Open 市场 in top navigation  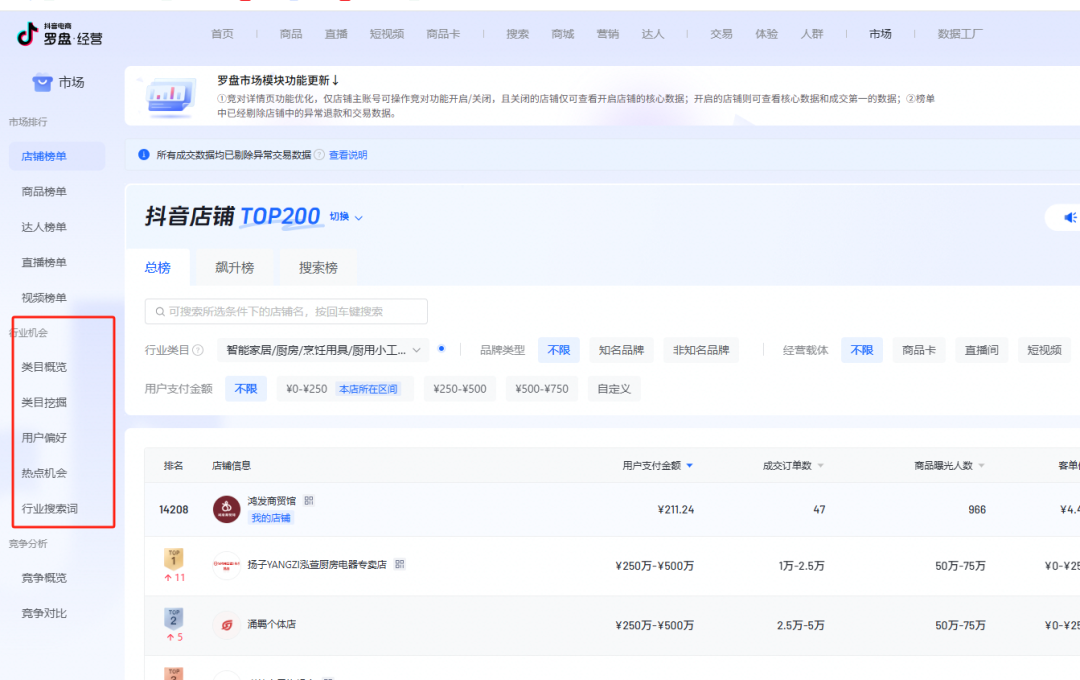pyautogui.click(x=880, y=34)
